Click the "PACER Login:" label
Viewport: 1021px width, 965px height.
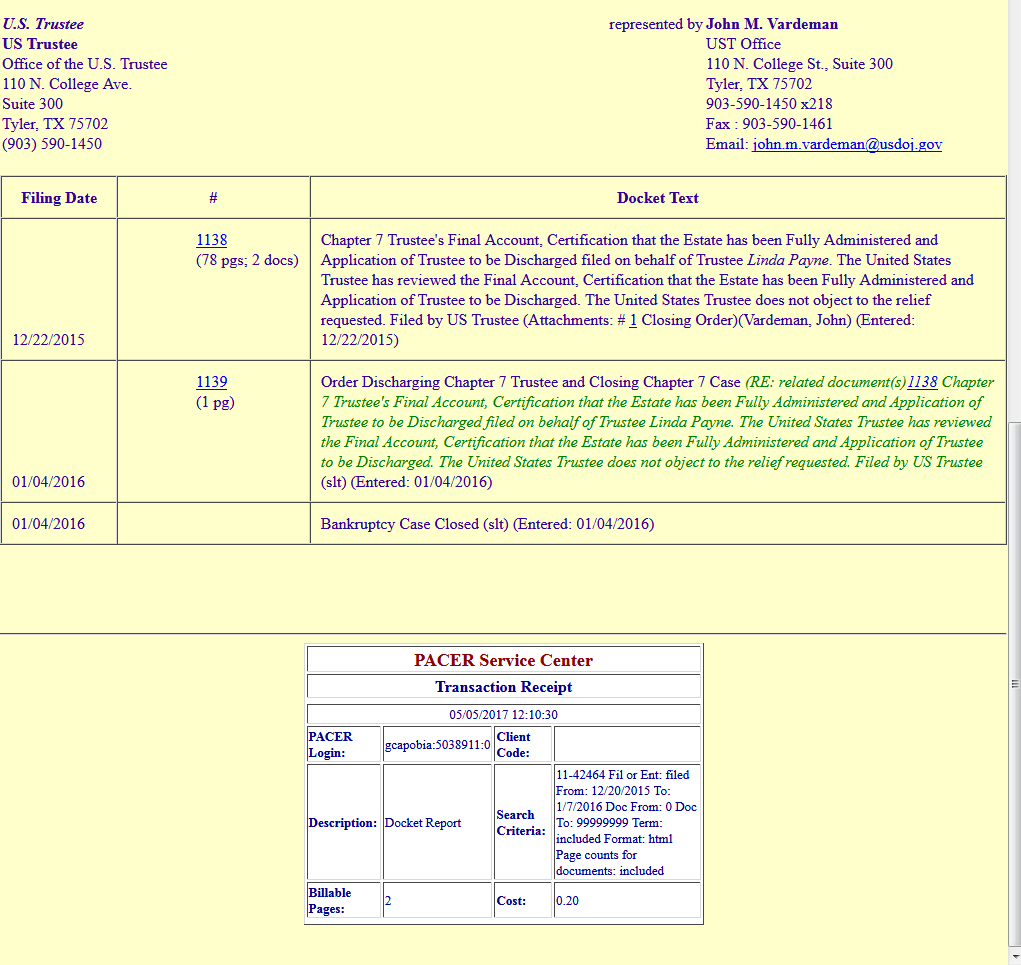[x=331, y=744]
